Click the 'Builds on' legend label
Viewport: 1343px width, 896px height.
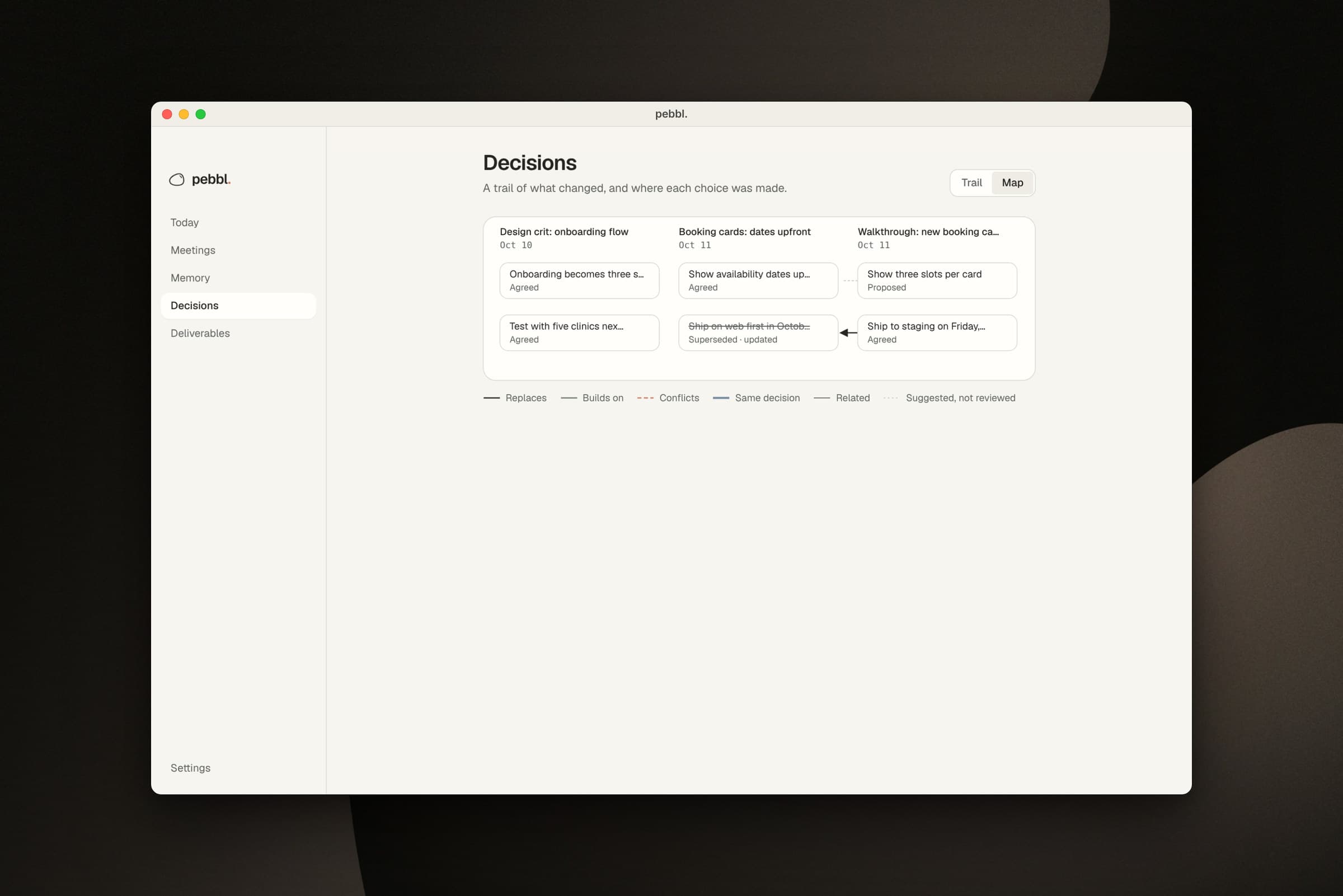click(603, 398)
